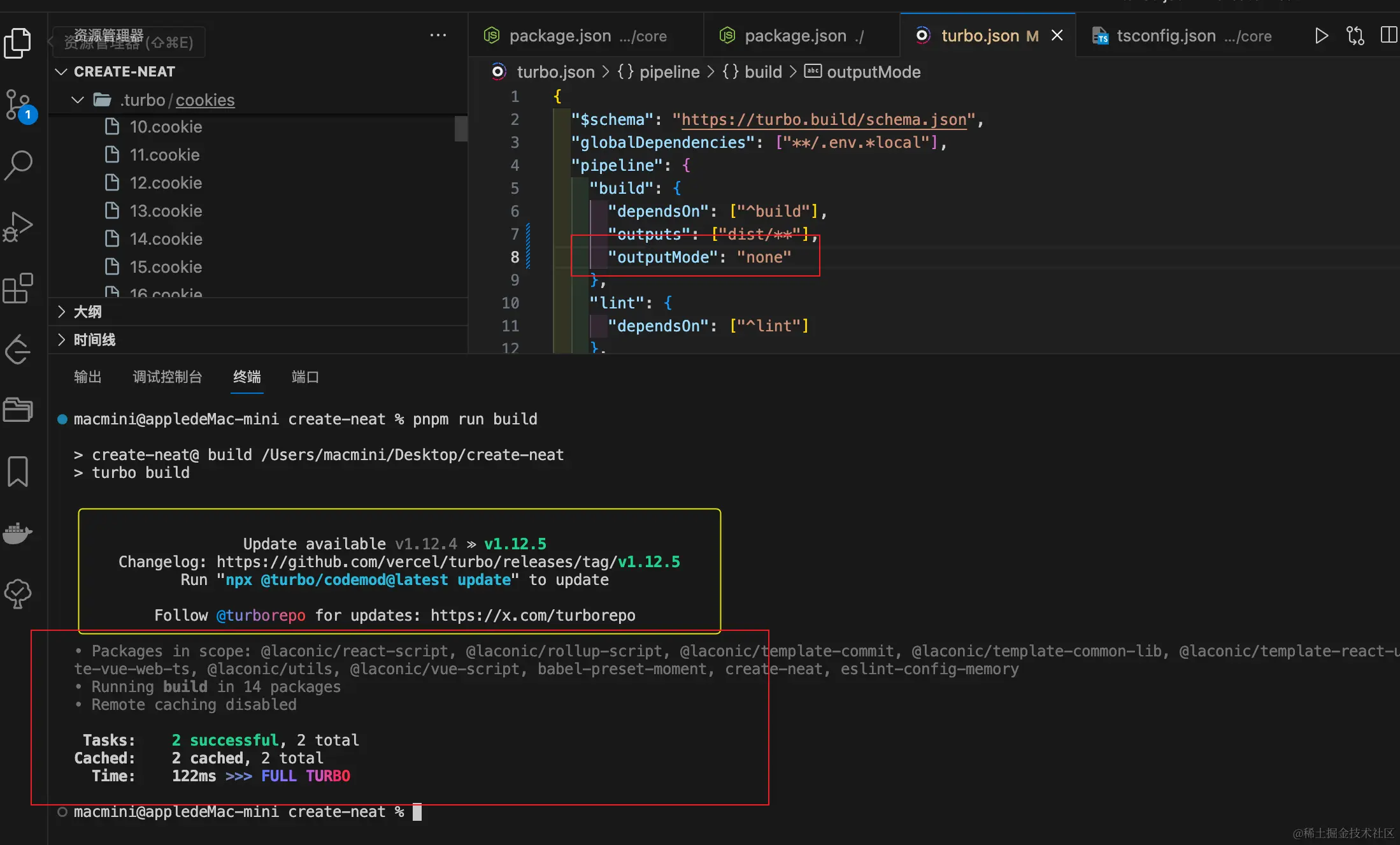This screenshot has width=1400, height=845.
Task: Click line number 8 in gutter
Action: click(515, 257)
